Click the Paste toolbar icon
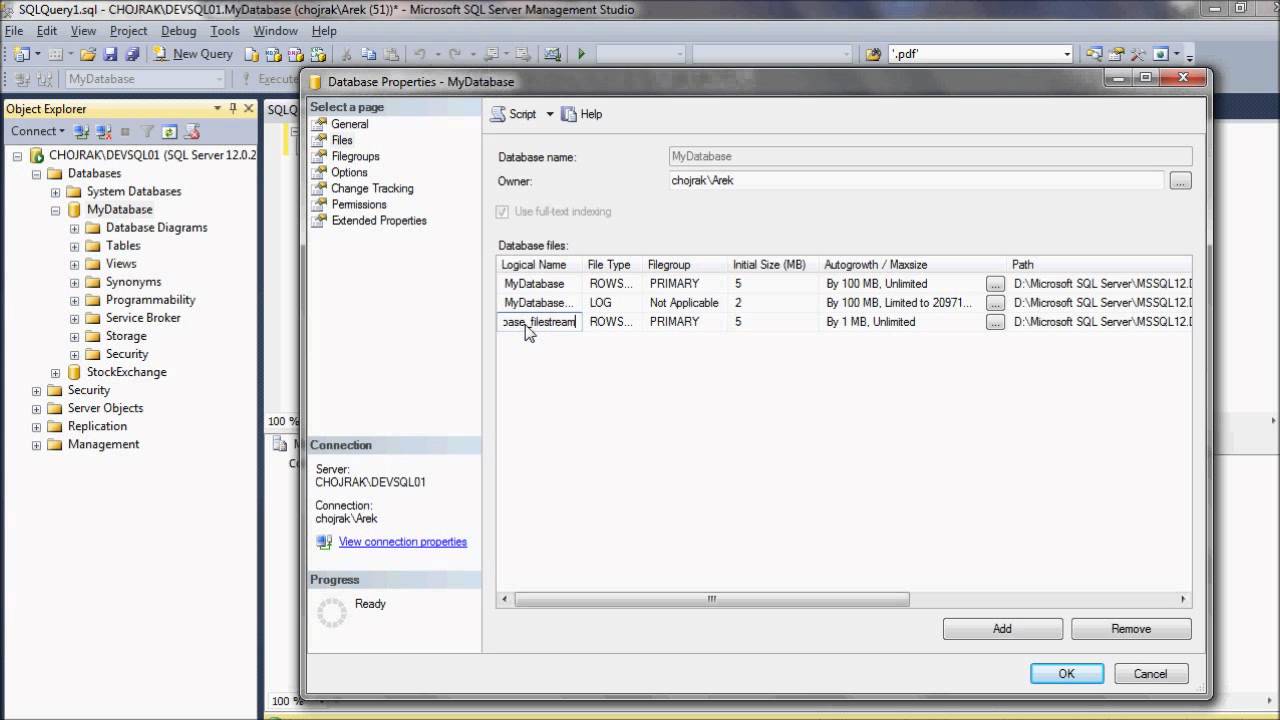 (389, 54)
